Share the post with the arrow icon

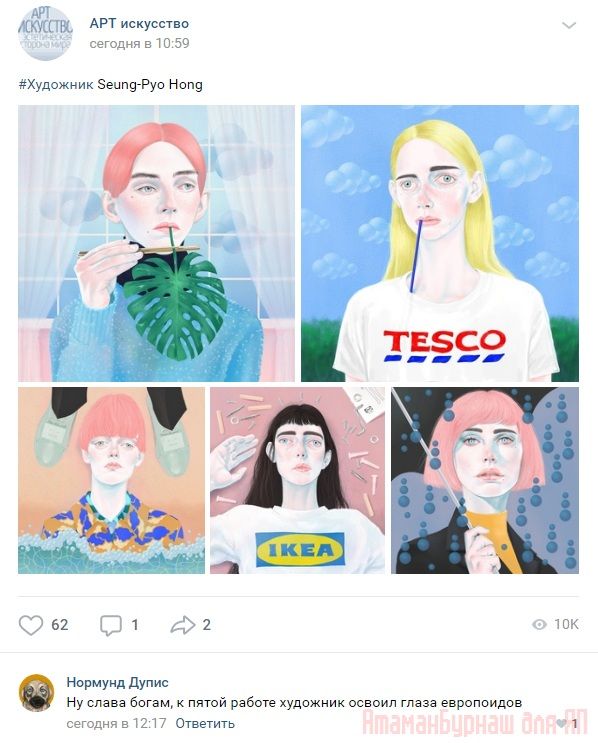click(x=182, y=625)
